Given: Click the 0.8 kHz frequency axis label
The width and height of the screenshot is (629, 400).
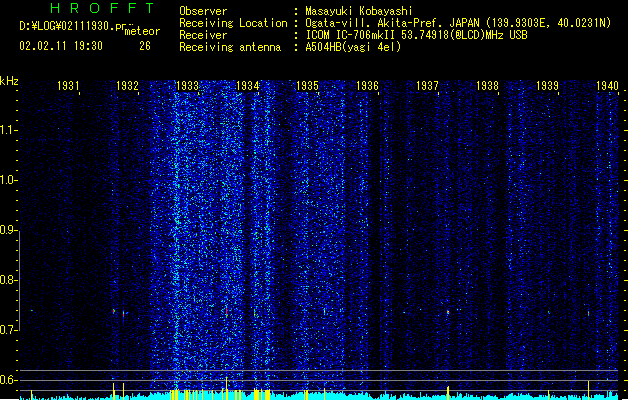Looking at the screenshot, I should (8, 280).
